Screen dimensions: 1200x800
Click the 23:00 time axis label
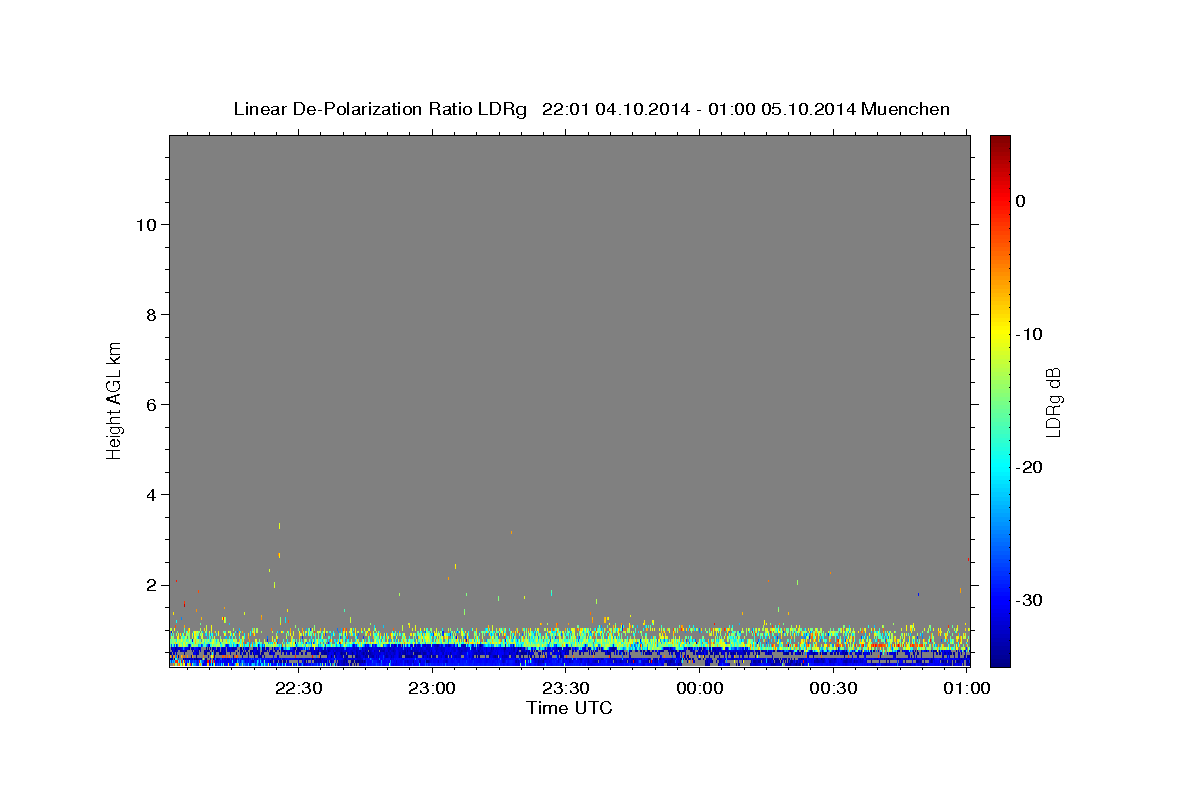click(x=433, y=689)
